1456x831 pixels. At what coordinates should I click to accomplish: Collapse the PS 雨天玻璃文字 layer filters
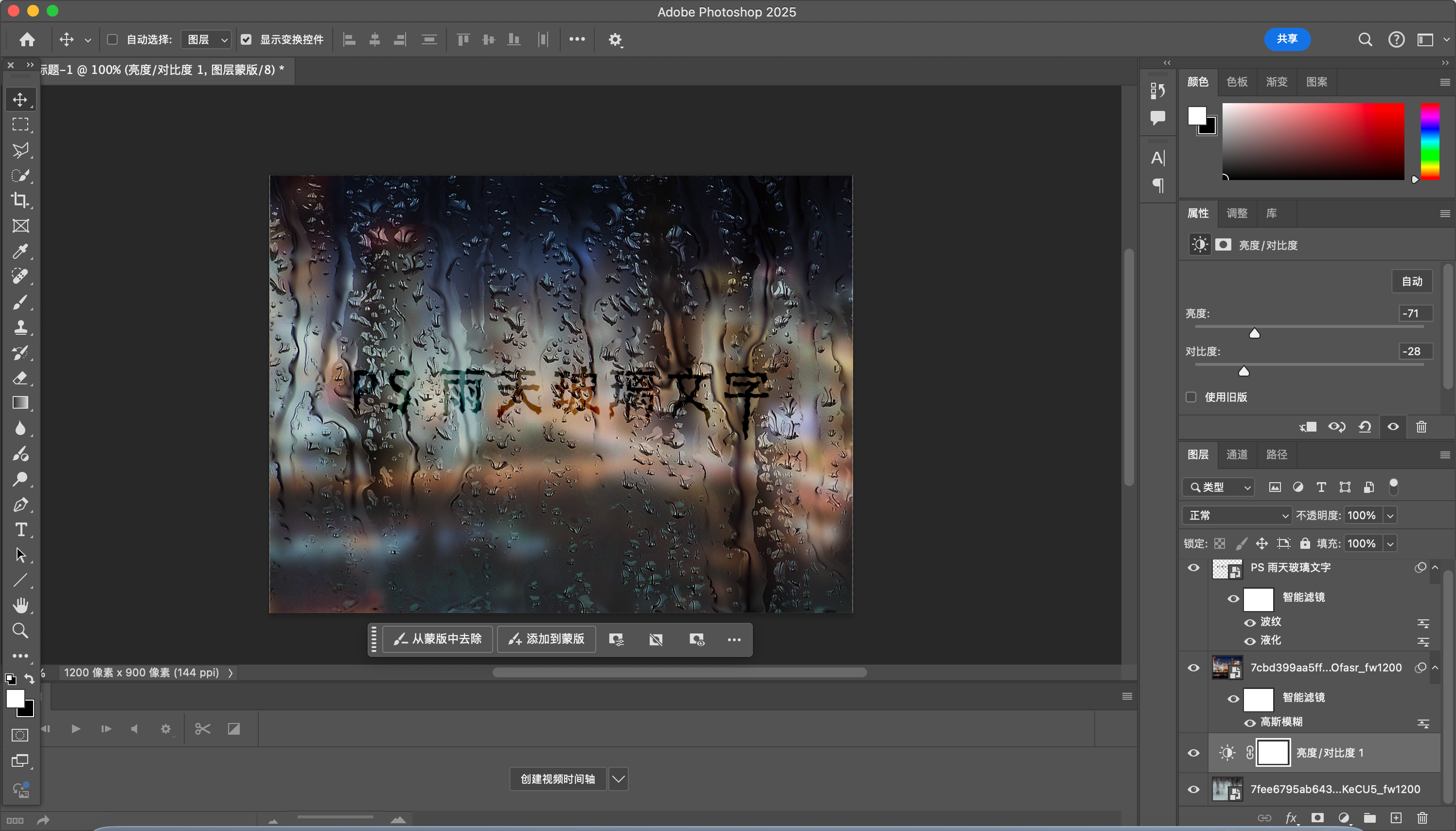click(1435, 567)
